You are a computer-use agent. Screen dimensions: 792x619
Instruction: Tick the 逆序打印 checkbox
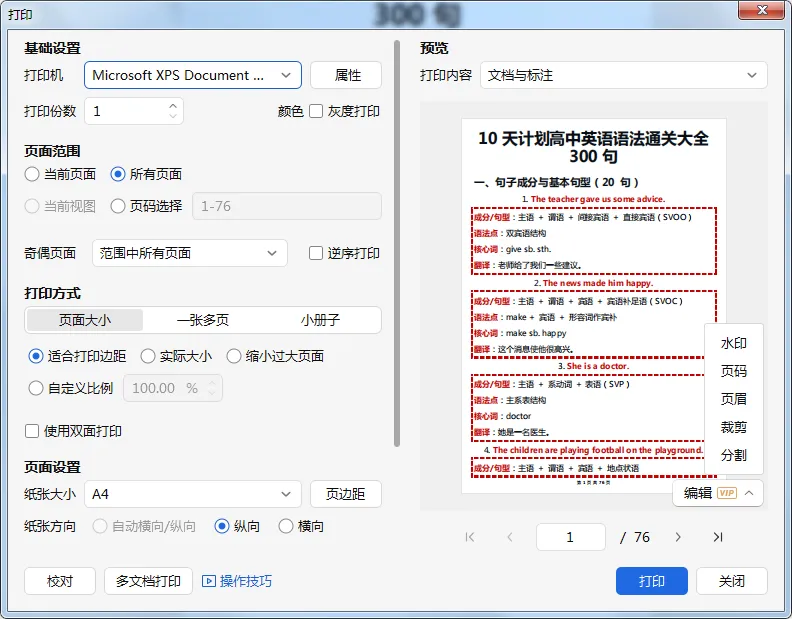(x=316, y=253)
